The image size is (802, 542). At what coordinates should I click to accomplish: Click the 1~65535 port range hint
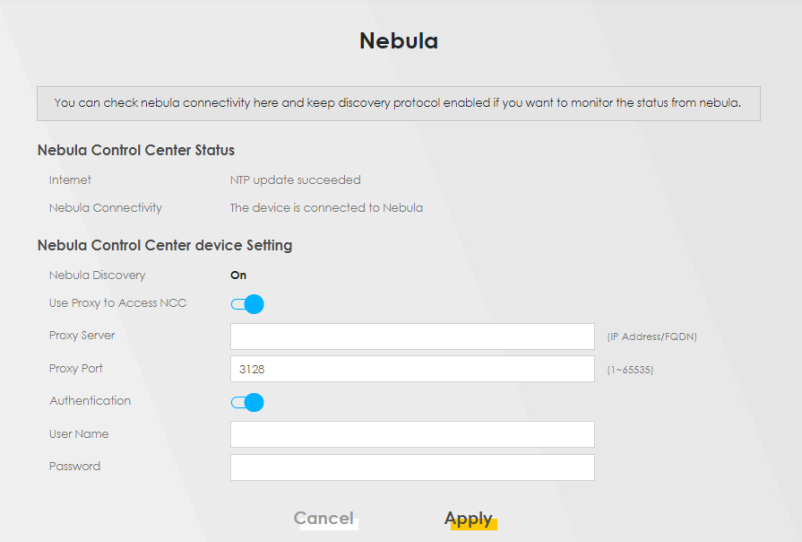pyautogui.click(x=630, y=370)
